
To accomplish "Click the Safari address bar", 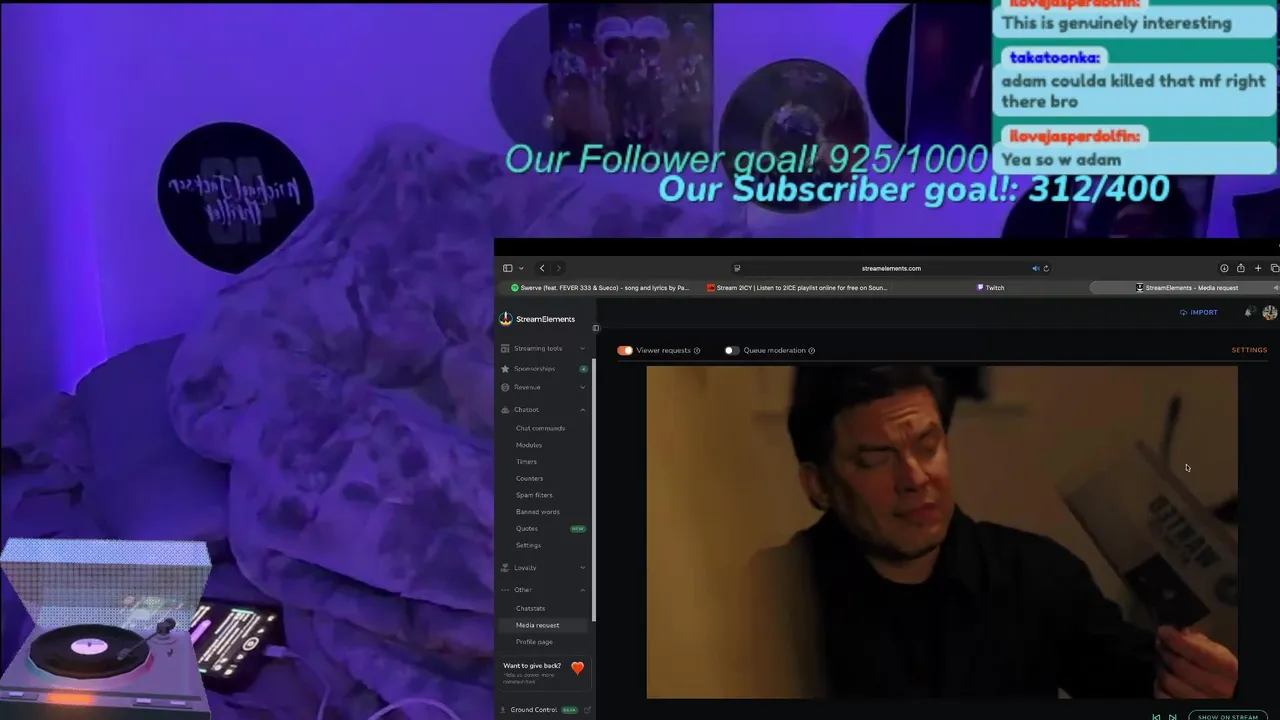I will 891,268.
